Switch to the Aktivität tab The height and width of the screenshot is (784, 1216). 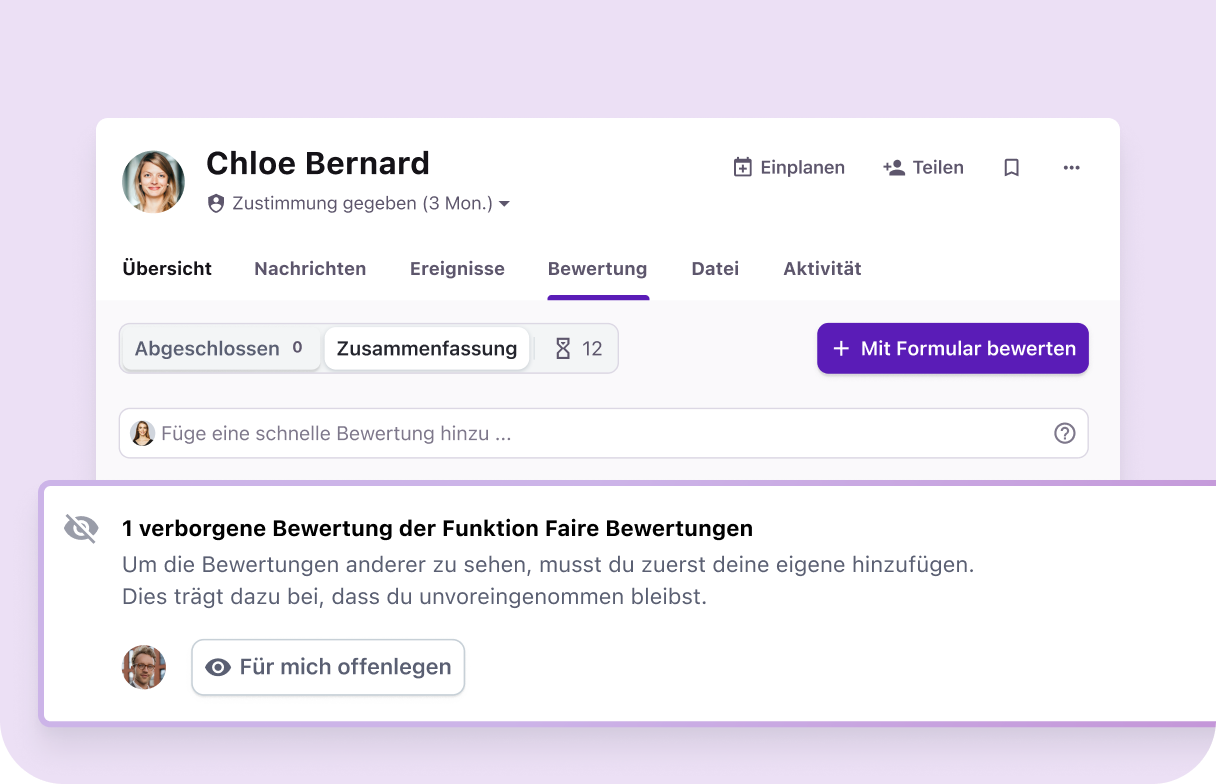[x=822, y=268]
